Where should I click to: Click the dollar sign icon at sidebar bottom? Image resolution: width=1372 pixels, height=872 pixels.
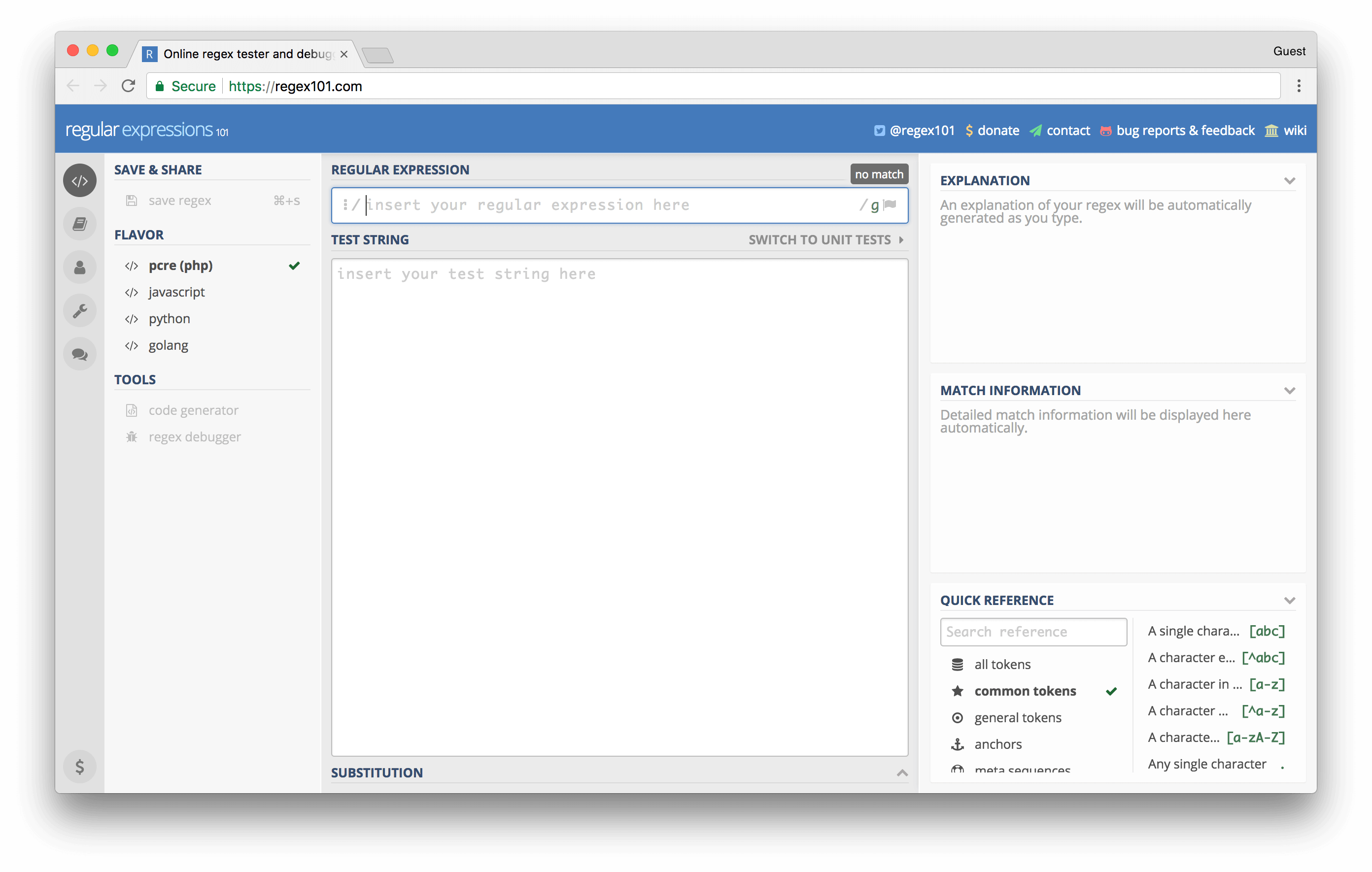pos(80,767)
